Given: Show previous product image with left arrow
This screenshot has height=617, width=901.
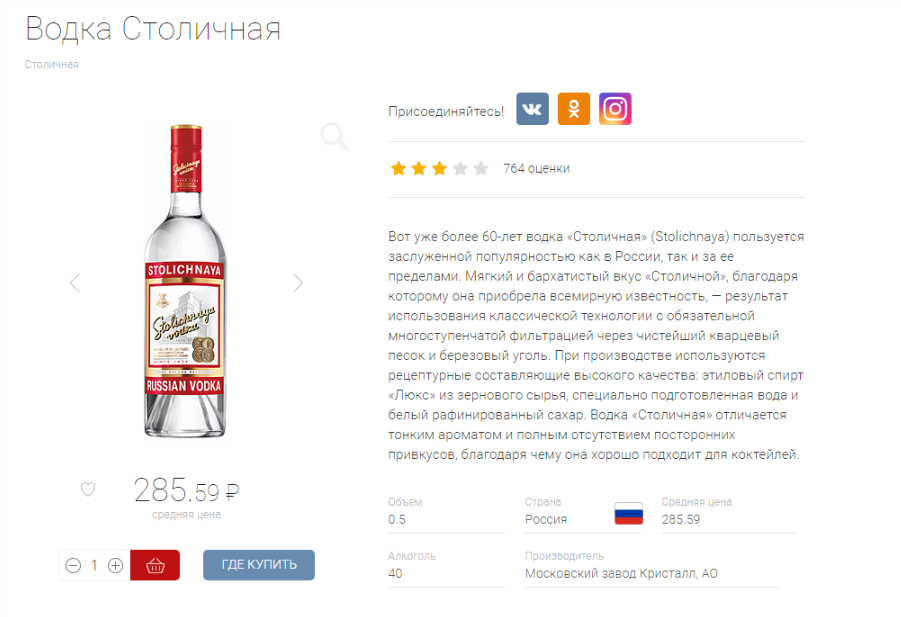Looking at the screenshot, I should click(75, 283).
